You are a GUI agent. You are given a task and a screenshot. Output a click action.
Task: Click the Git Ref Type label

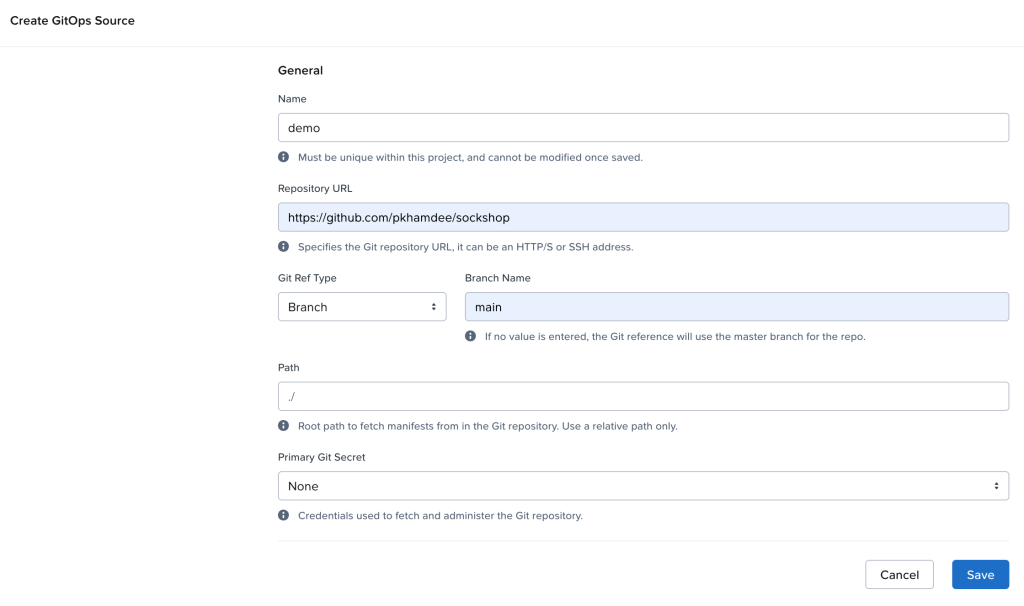click(307, 278)
